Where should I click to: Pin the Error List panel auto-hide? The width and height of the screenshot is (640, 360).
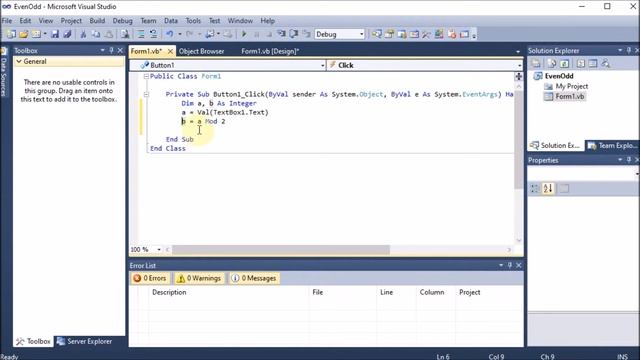tap(510, 265)
